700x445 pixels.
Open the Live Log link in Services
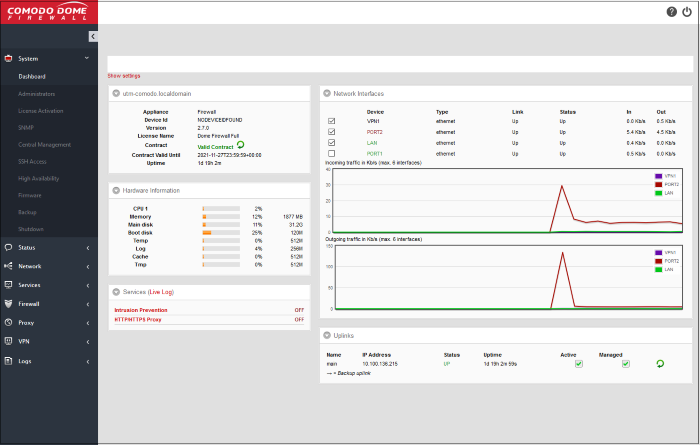[x=162, y=291]
